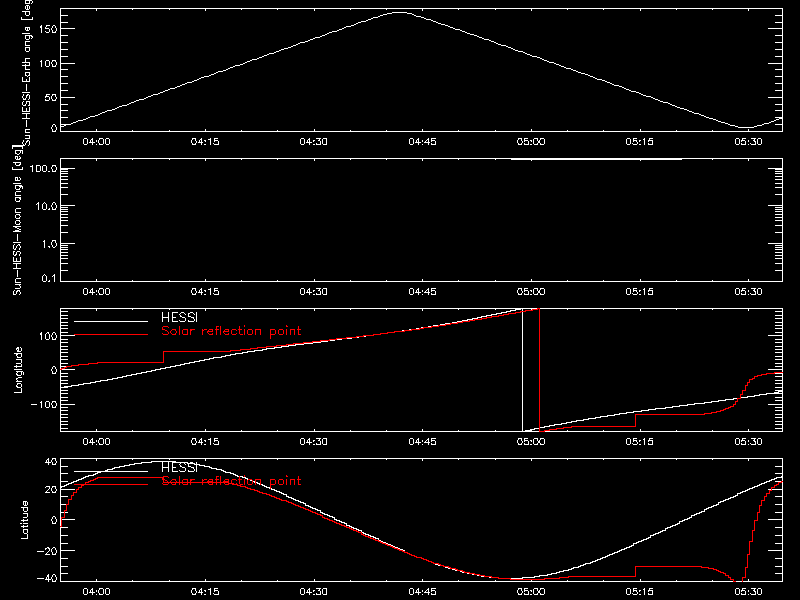The image size is (800, 600).
Task: Select the 40 tick in Latitude plot
Action: (51, 462)
